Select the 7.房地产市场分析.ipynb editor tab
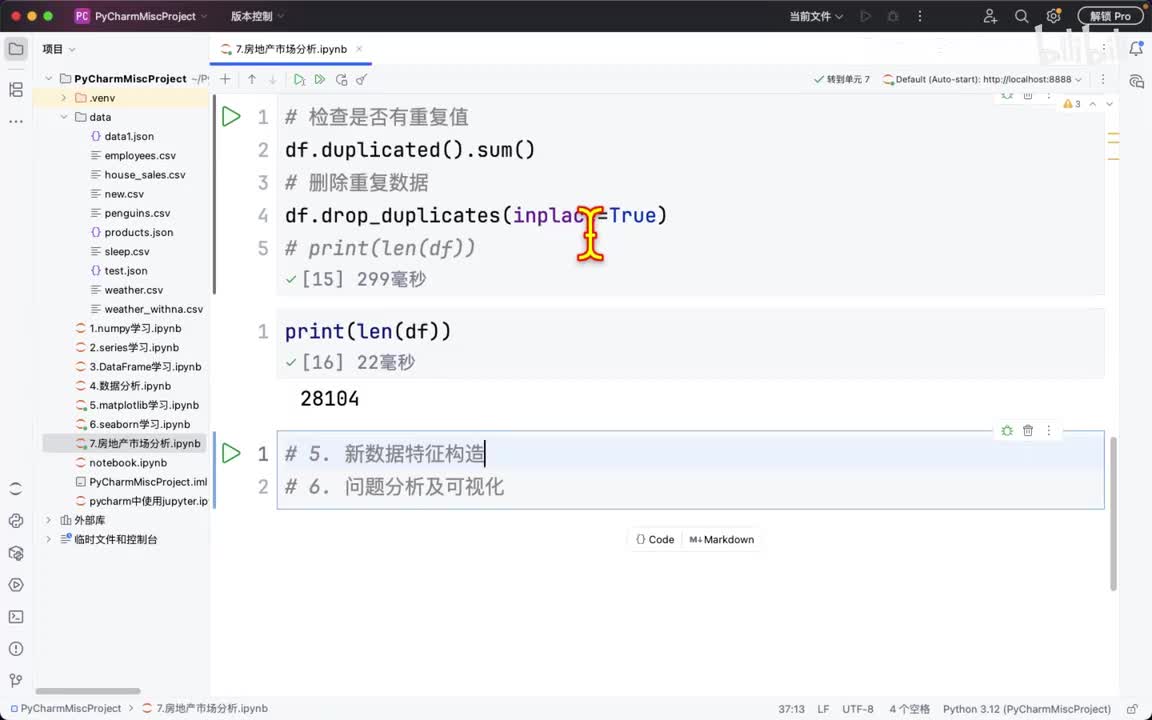Screen dimensions: 1152x720 [x=291, y=49]
